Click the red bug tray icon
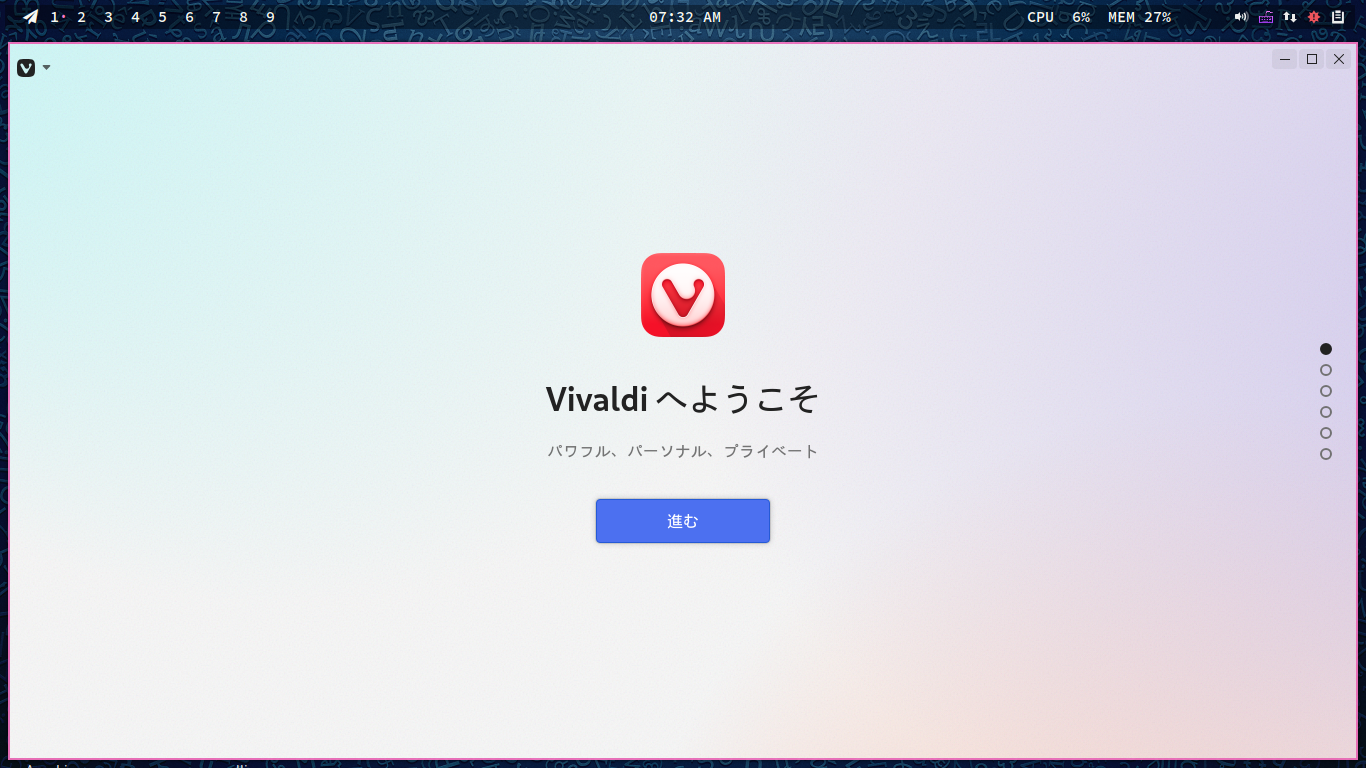 click(x=1314, y=17)
